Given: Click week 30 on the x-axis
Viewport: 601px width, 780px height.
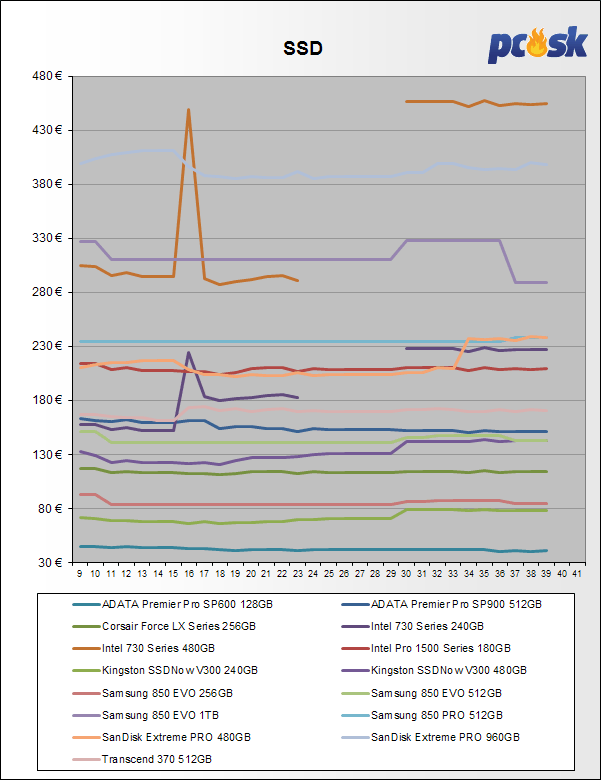Looking at the screenshot, I should pos(406,574).
